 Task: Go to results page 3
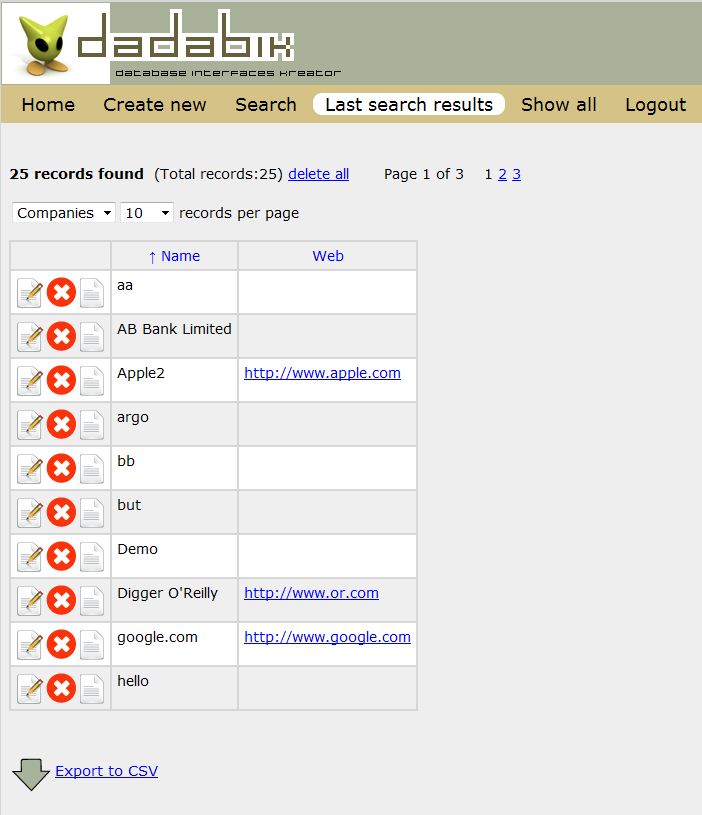tap(516, 174)
